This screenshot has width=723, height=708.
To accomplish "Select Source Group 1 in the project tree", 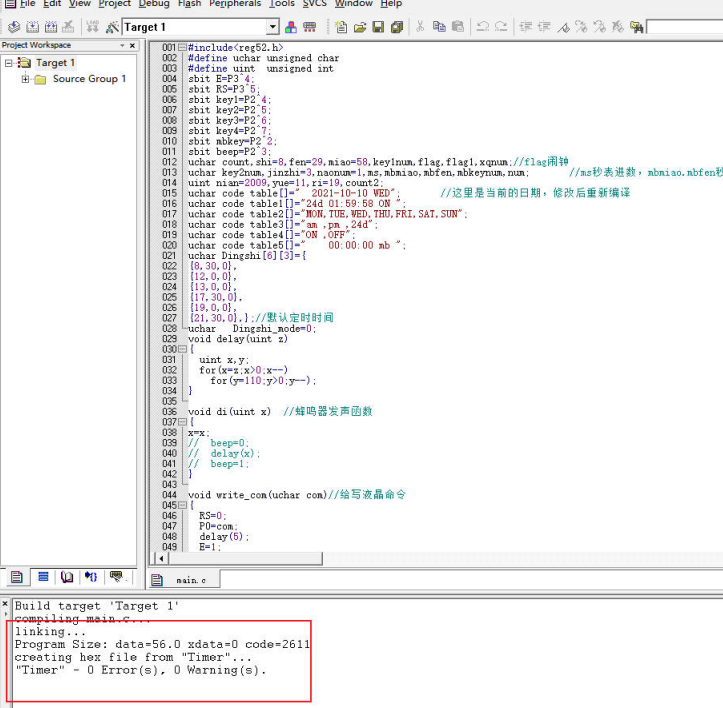I will pyautogui.click(x=89, y=79).
